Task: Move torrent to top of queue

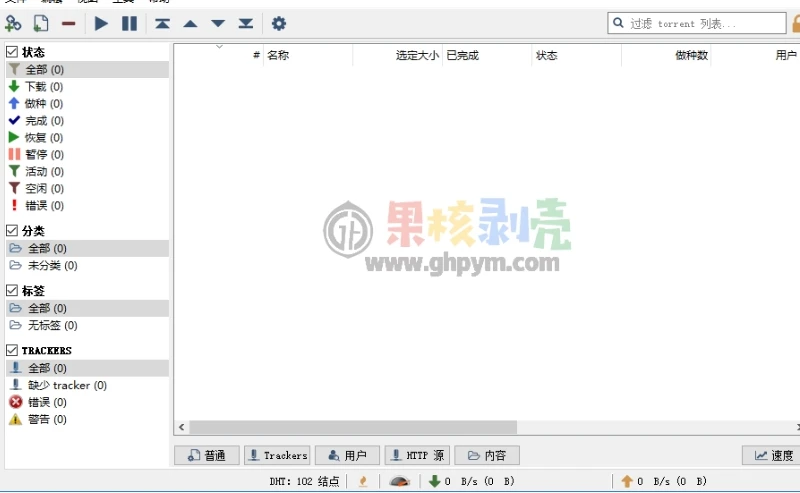Action: (x=163, y=23)
